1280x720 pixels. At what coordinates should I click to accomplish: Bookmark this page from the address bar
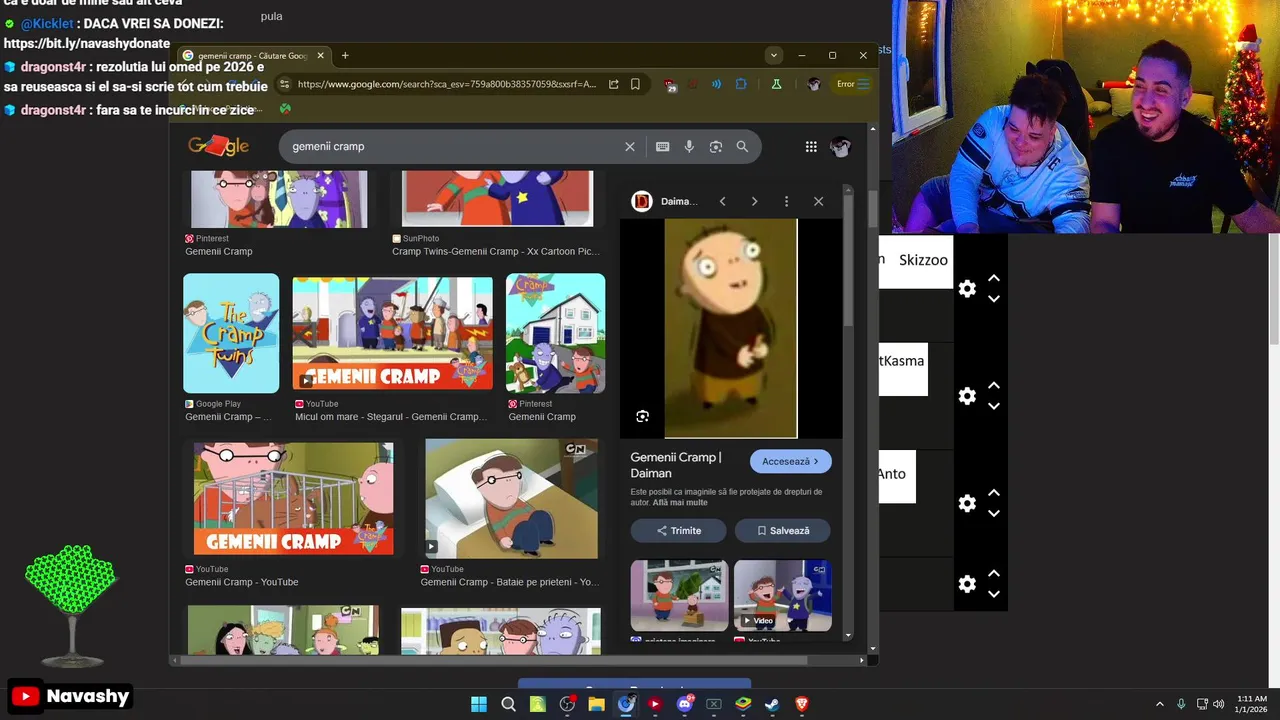point(635,84)
